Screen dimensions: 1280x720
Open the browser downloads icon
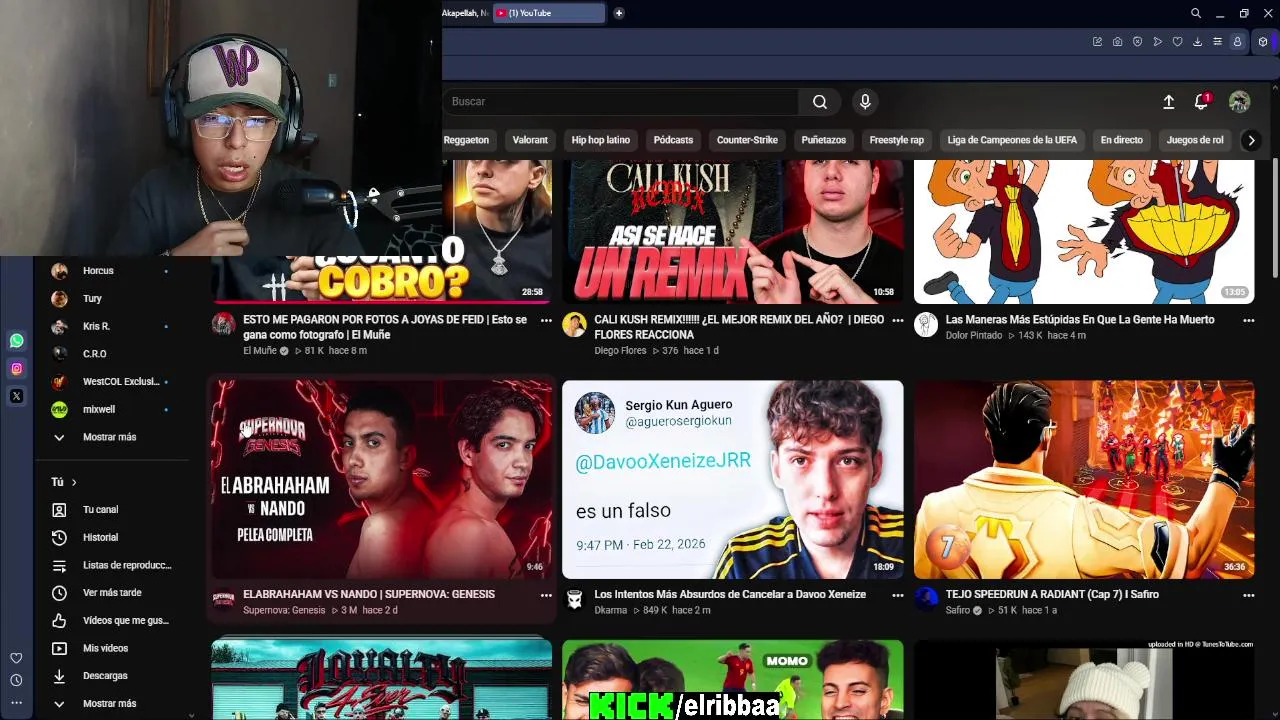click(x=1197, y=42)
